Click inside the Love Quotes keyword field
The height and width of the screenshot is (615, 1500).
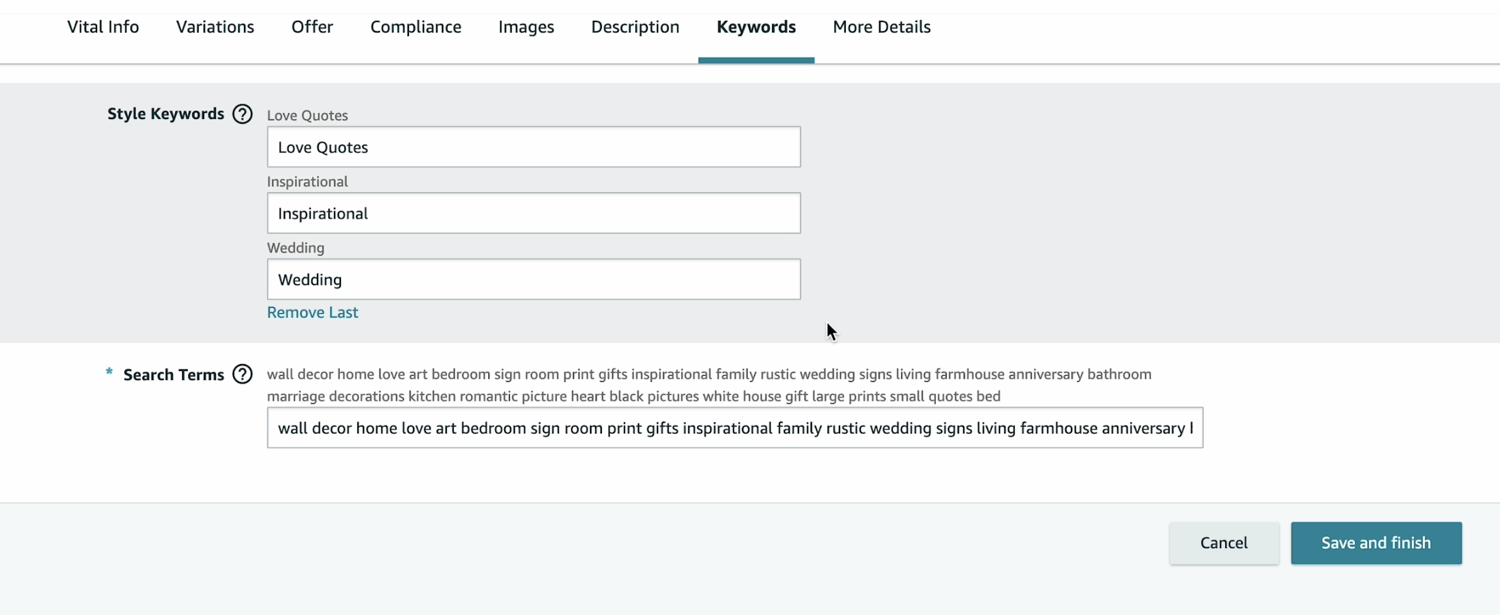coord(533,146)
